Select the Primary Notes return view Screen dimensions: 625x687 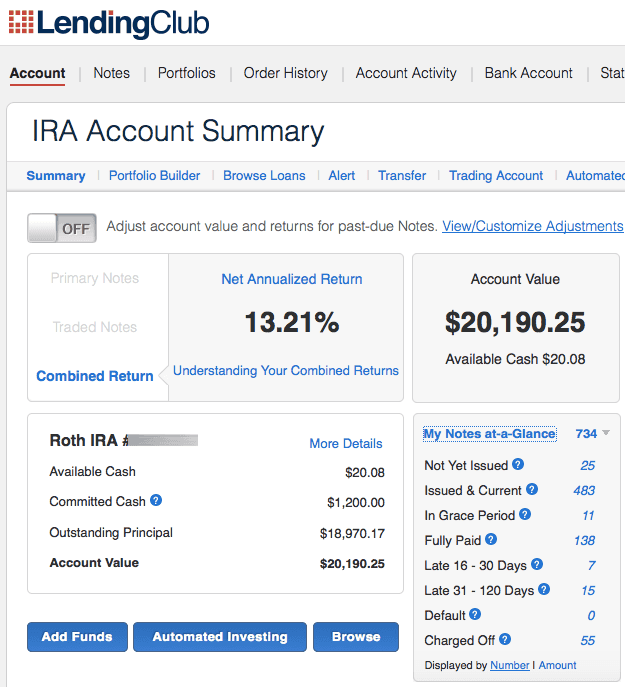click(95, 278)
